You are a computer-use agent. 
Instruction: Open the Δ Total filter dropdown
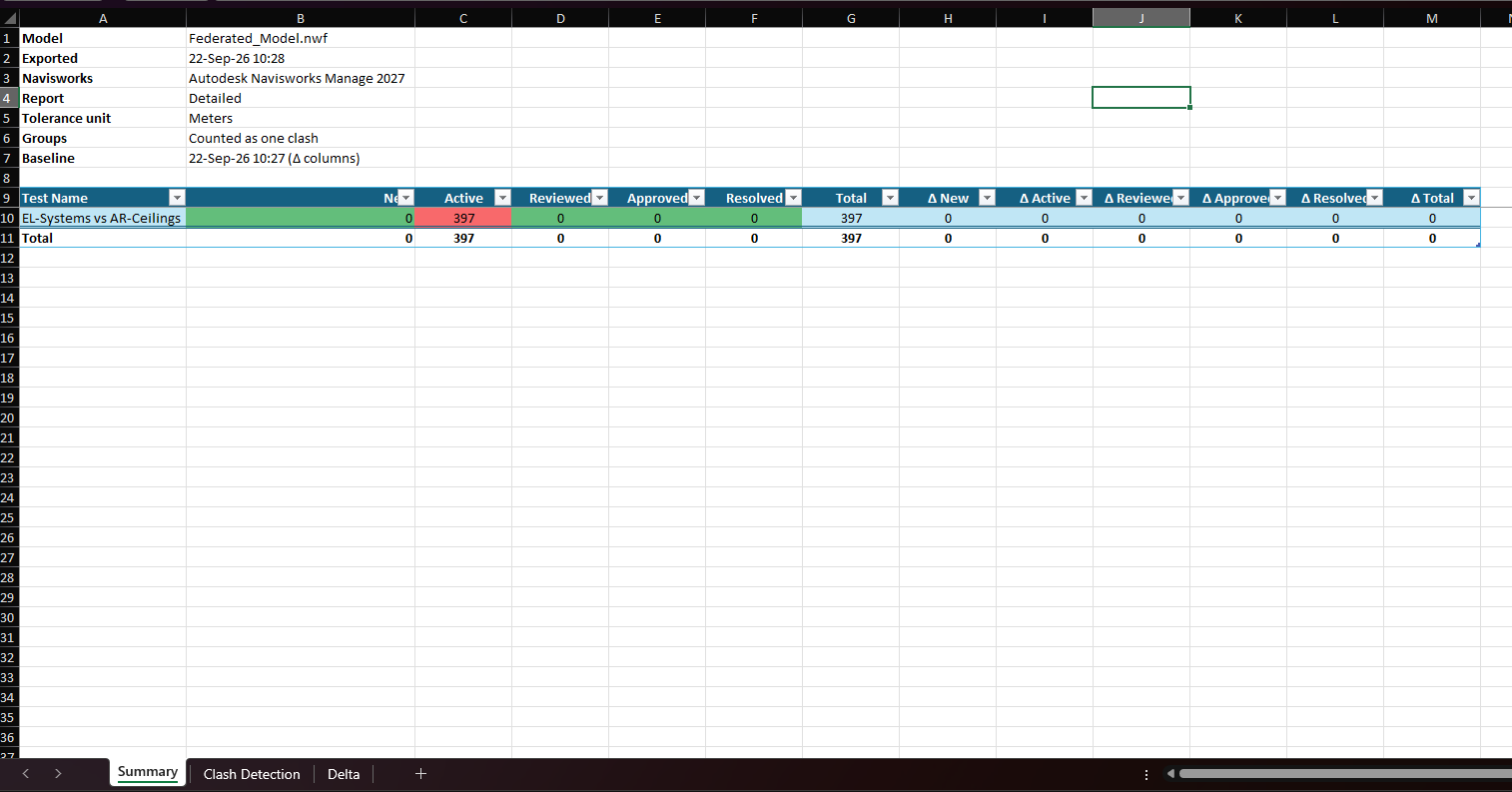pos(1471,198)
